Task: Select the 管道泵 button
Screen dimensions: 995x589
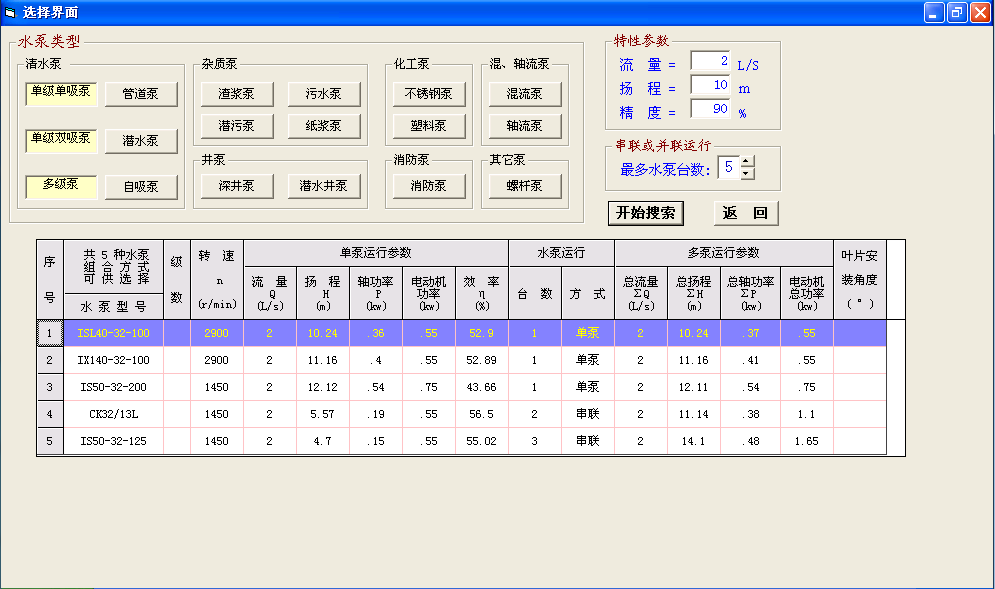Action: (141, 94)
